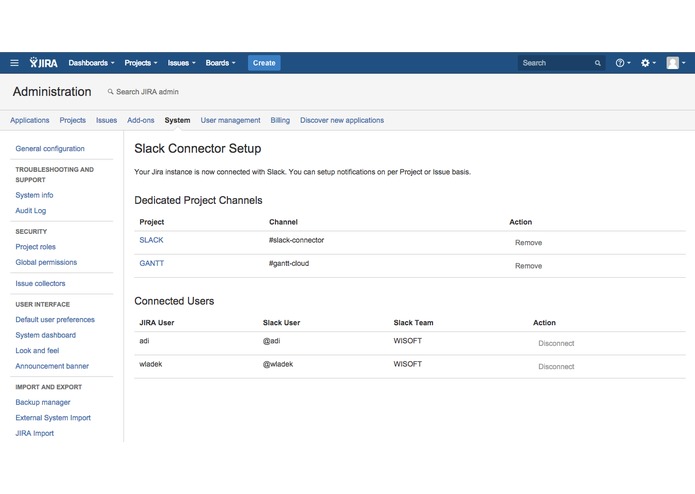Open the settings gear menu
The width and height of the screenshot is (695, 494).
(x=648, y=63)
